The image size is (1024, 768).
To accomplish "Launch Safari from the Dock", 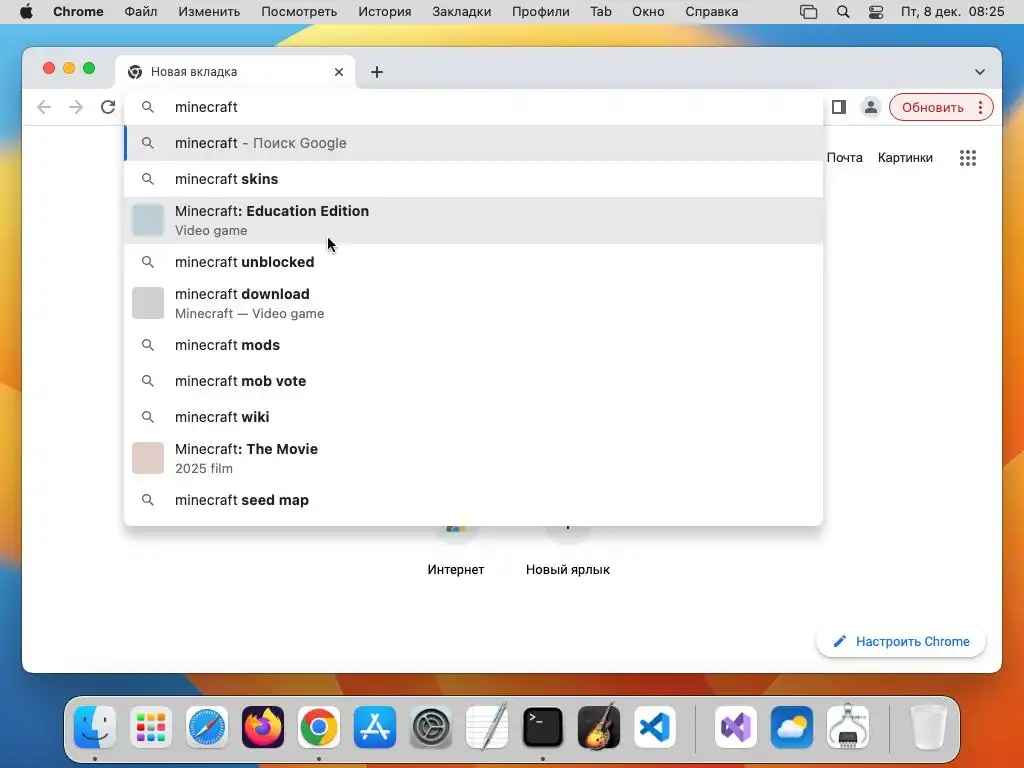I will pos(207,727).
